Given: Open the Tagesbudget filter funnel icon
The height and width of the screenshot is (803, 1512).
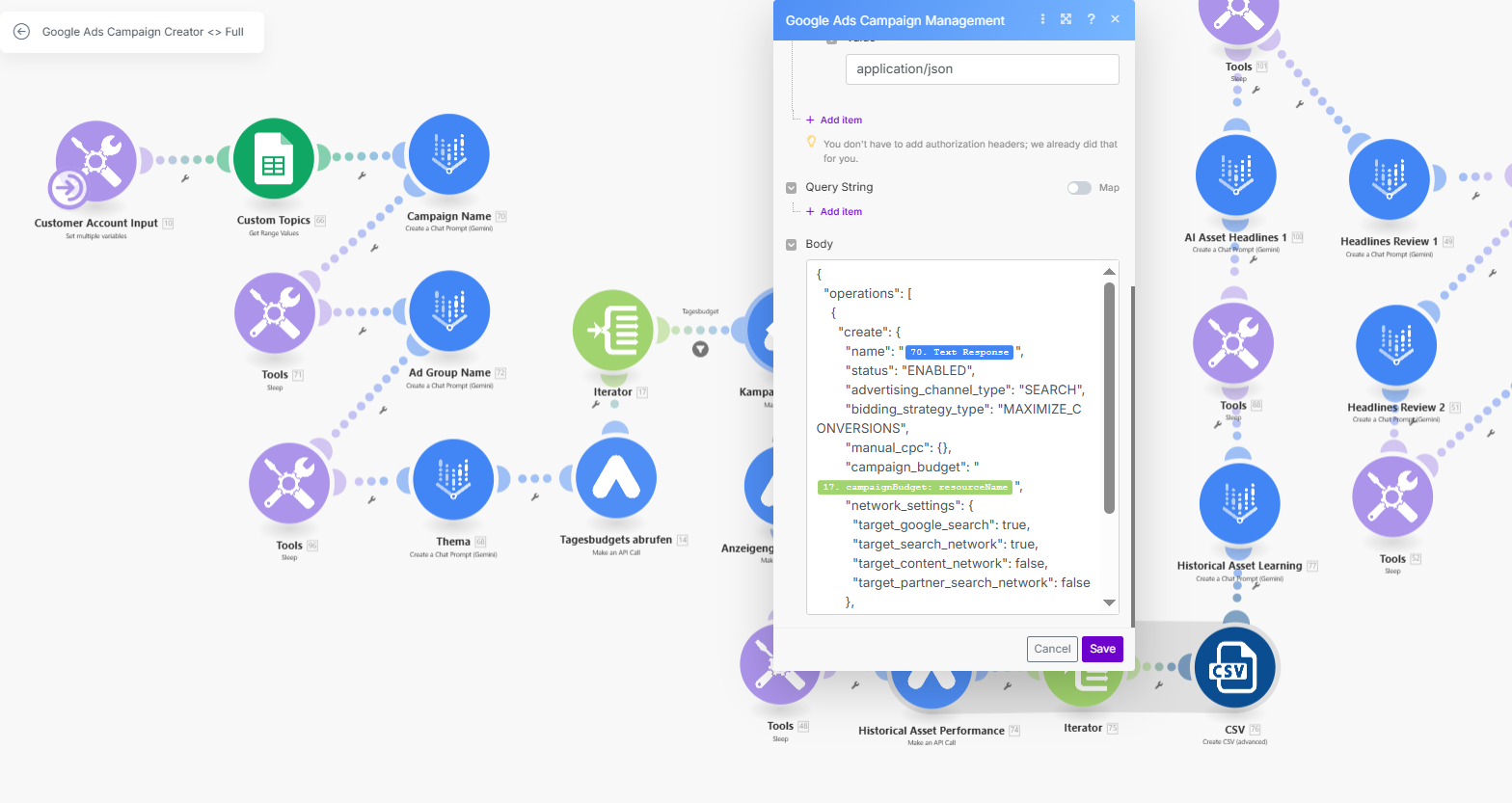Looking at the screenshot, I should 700,349.
